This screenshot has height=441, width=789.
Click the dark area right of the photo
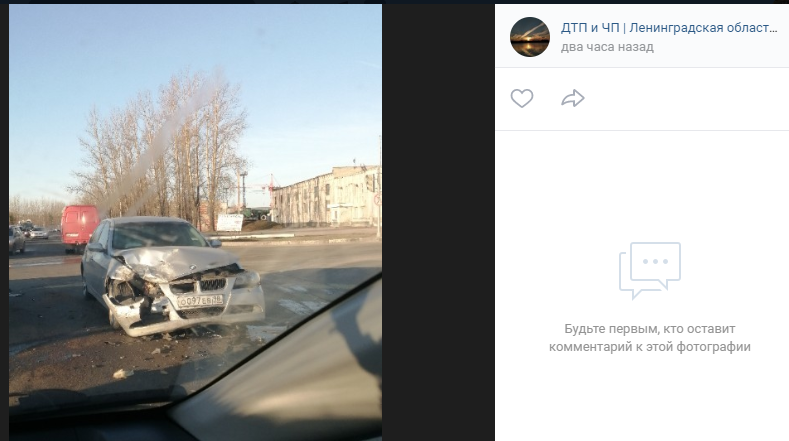tap(438, 222)
